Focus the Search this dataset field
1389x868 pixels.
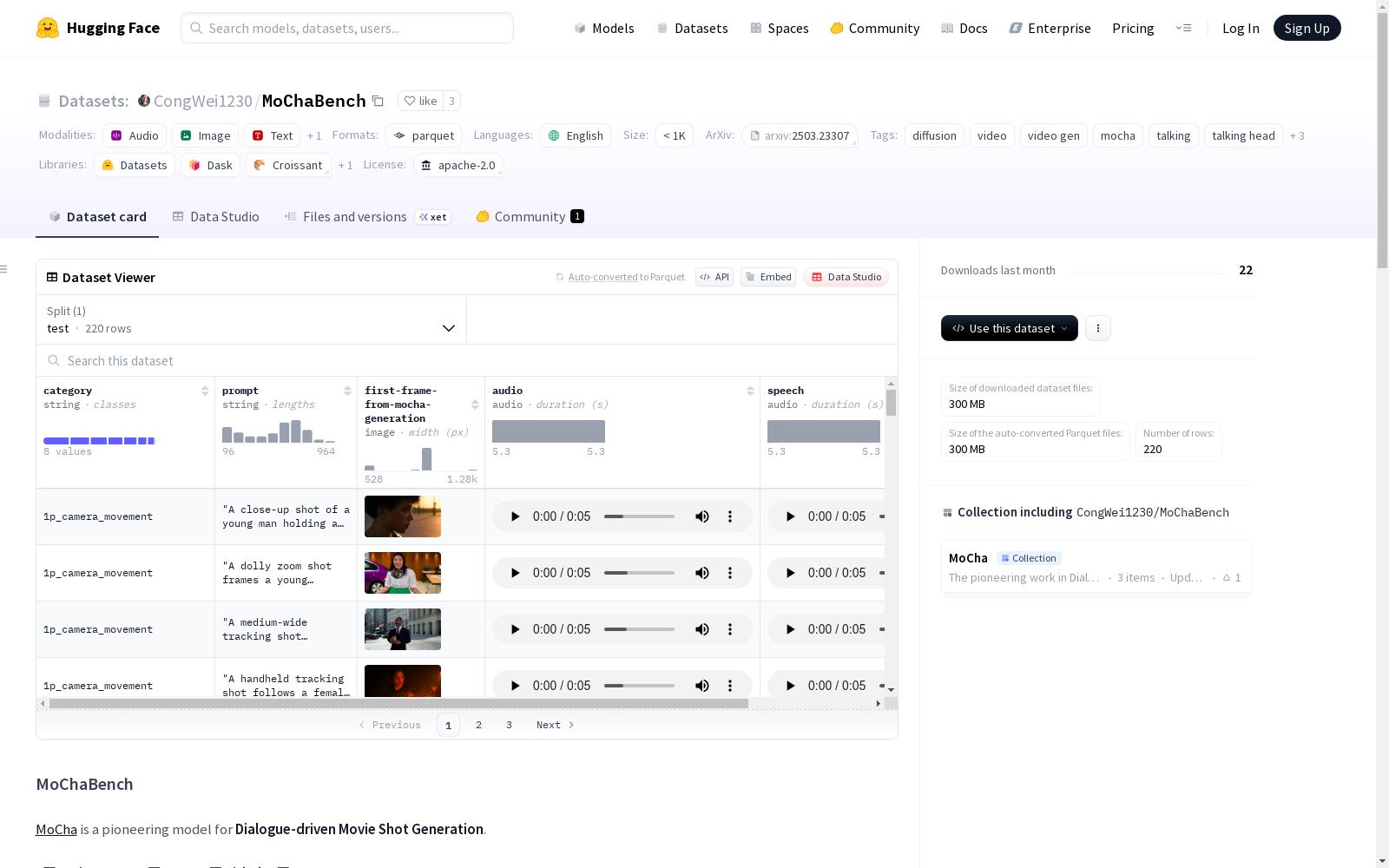[x=467, y=360]
